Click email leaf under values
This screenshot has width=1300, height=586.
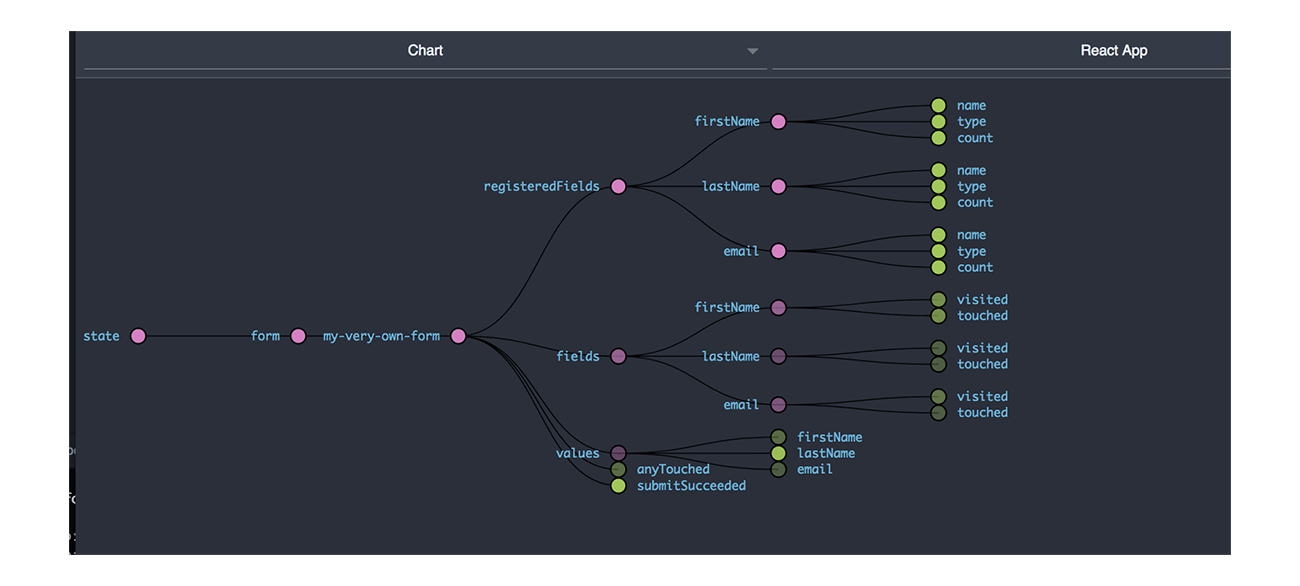(778, 469)
